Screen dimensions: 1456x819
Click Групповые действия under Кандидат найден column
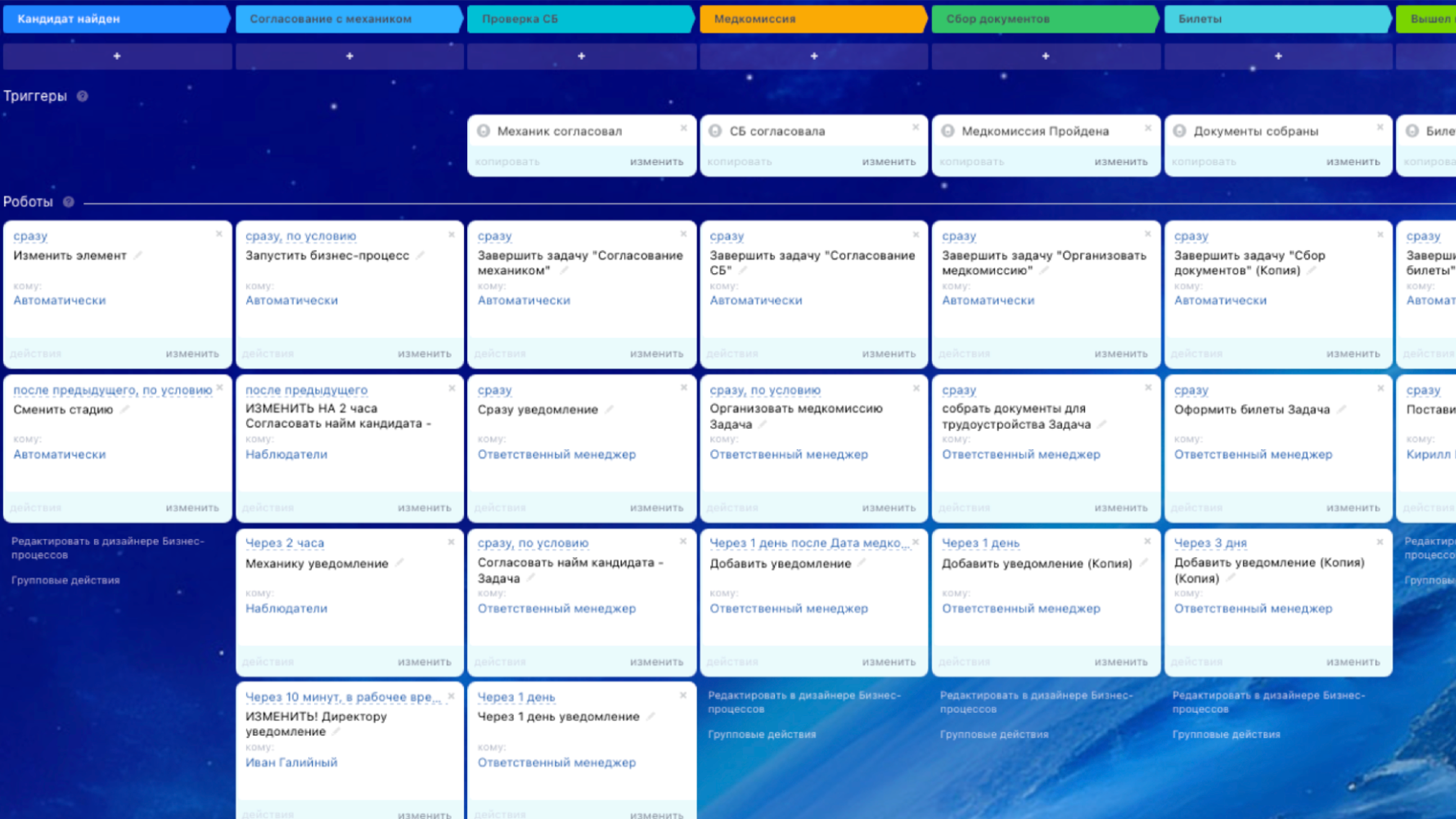[65, 580]
